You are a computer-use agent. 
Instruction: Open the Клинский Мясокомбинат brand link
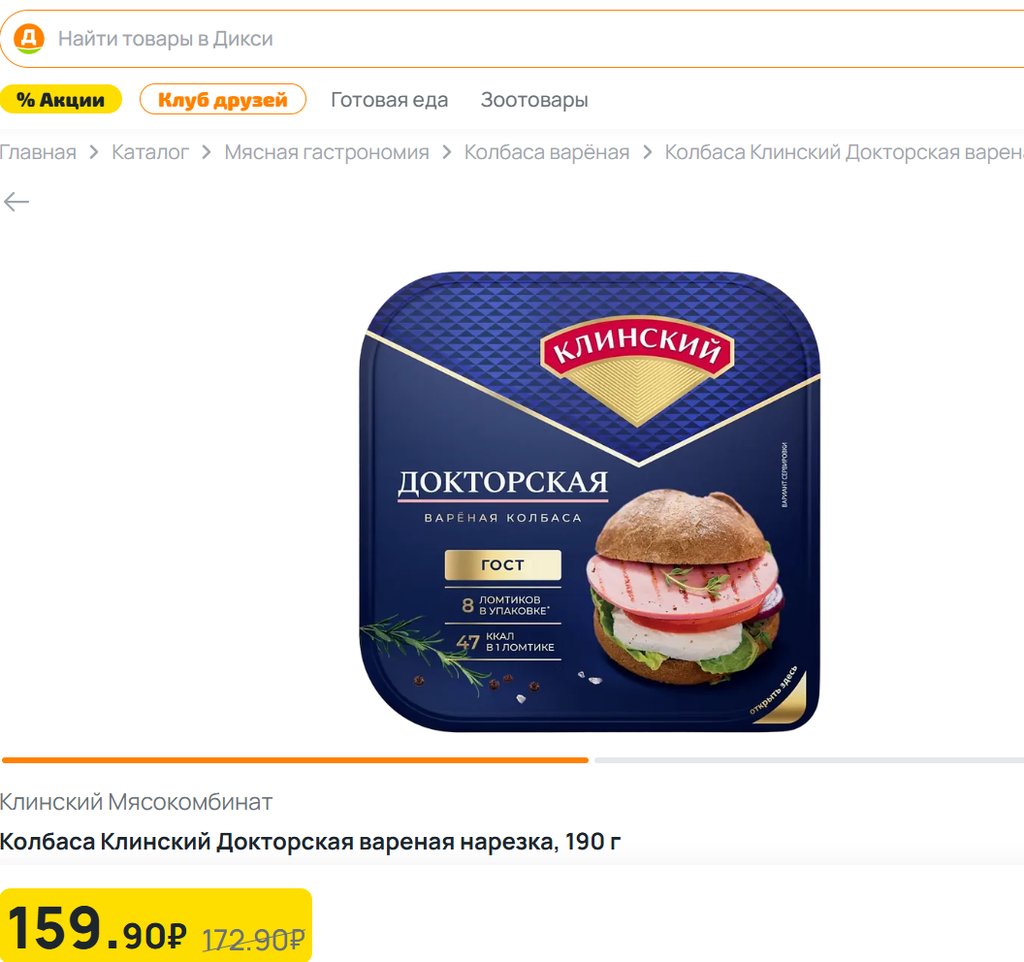pos(136,801)
